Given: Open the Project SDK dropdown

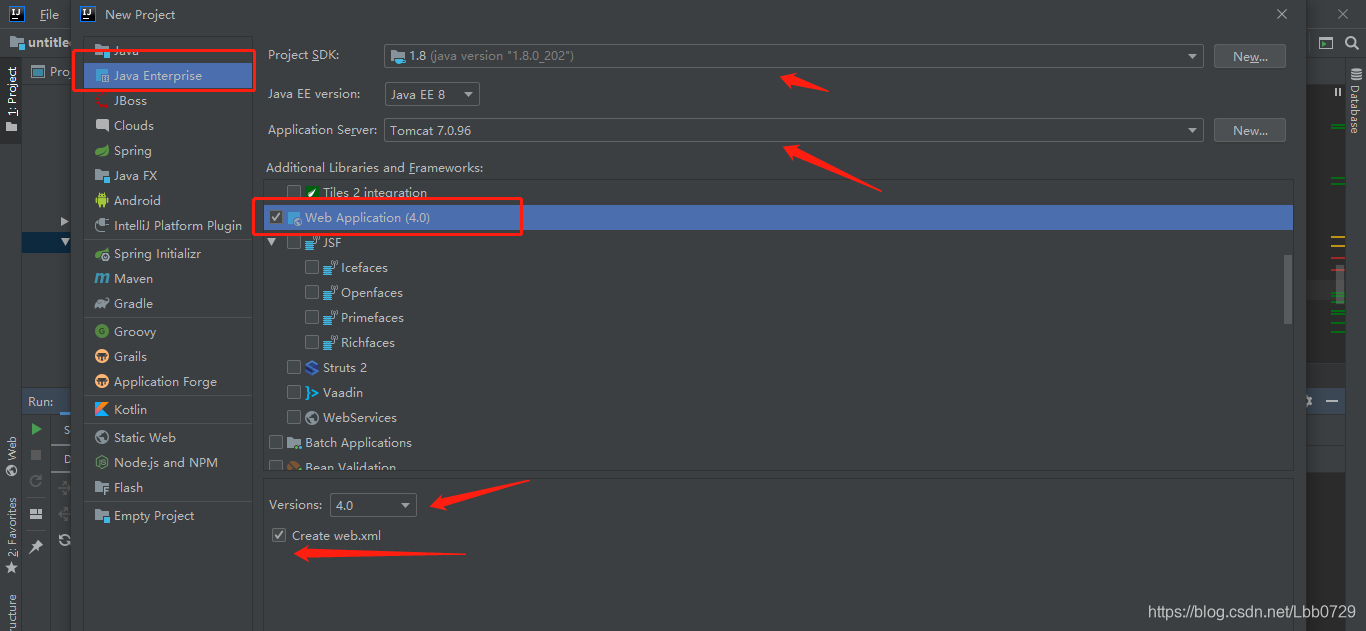Looking at the screenshot, I should [x=793, y=56].
